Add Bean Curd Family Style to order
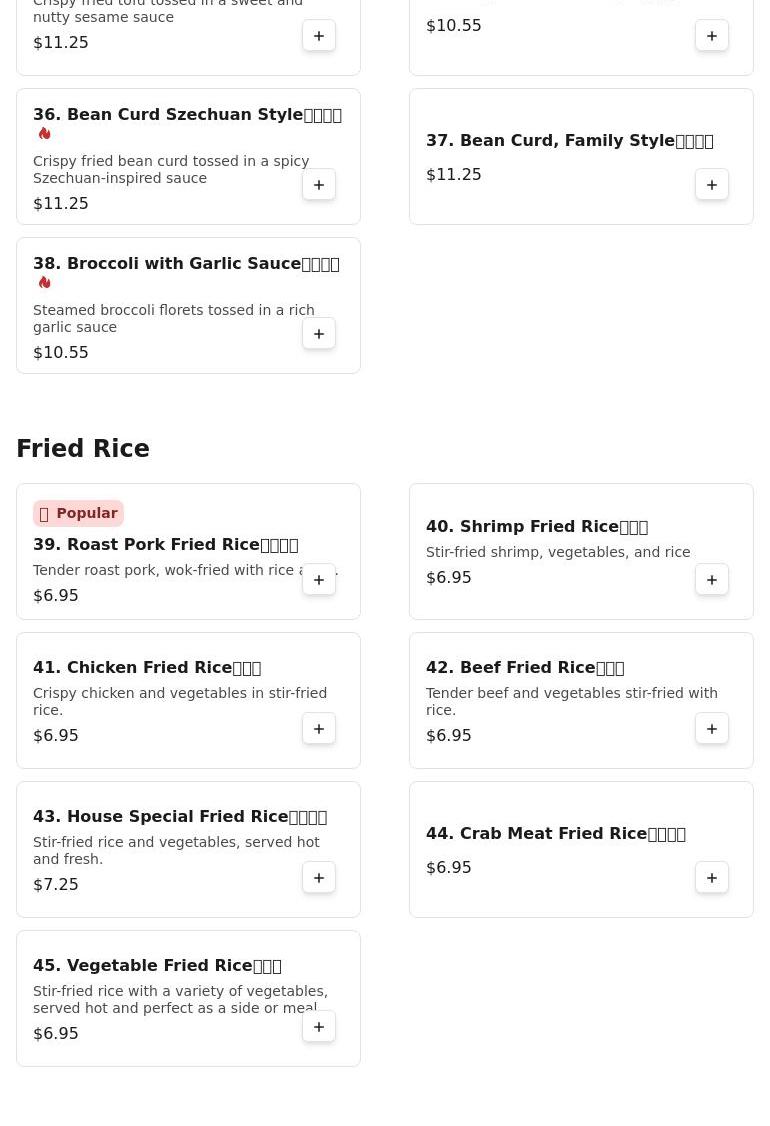770x1126 pixels. tap(712, 185)
